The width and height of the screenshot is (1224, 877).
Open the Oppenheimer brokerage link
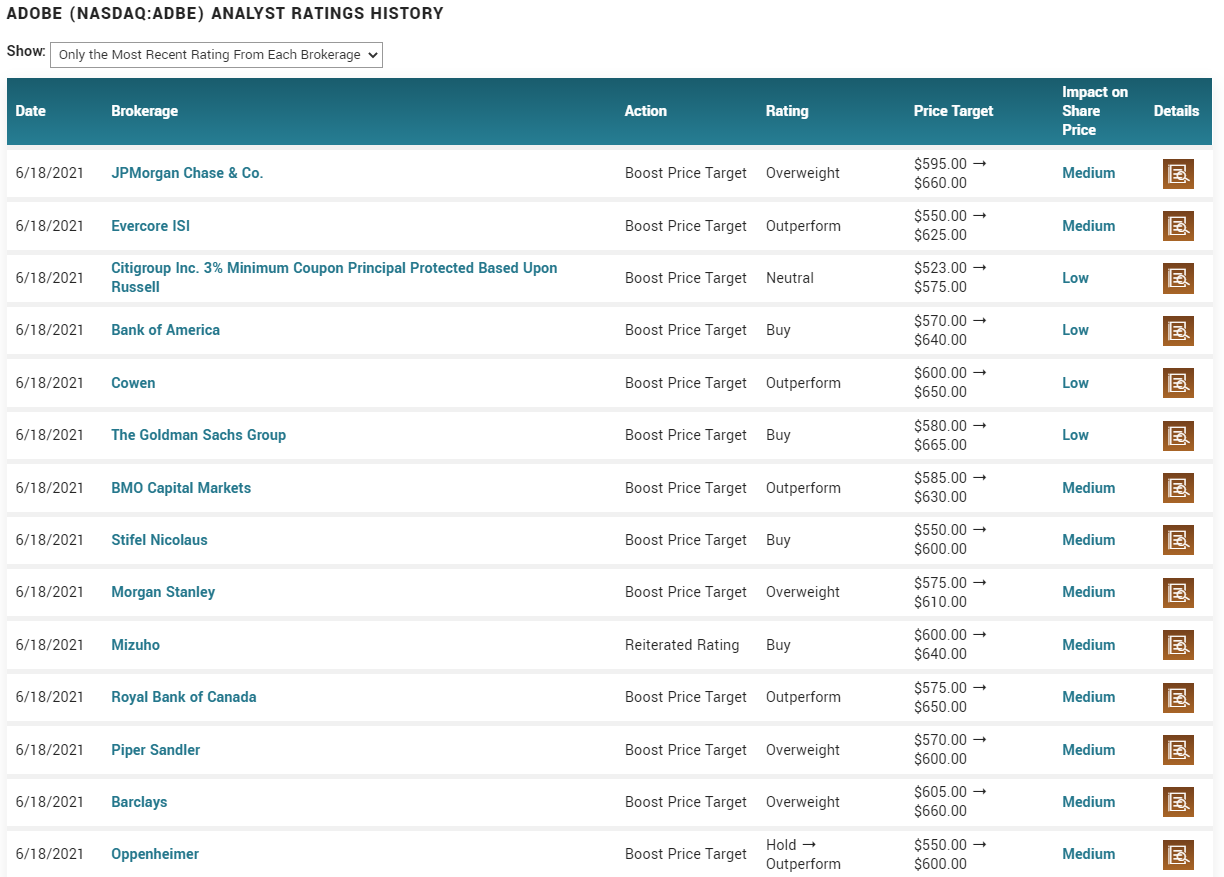(x=155, y=854)
